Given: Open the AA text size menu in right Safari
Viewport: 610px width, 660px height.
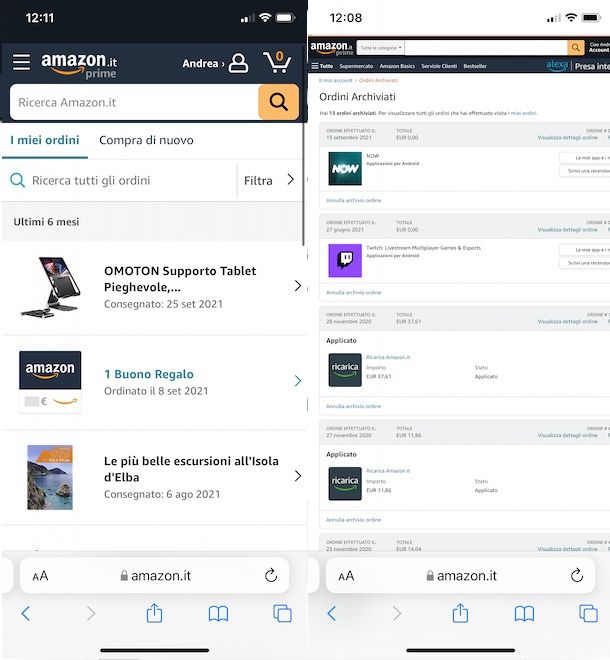Looking at the screenshot, I should click(x=346, y=576).
